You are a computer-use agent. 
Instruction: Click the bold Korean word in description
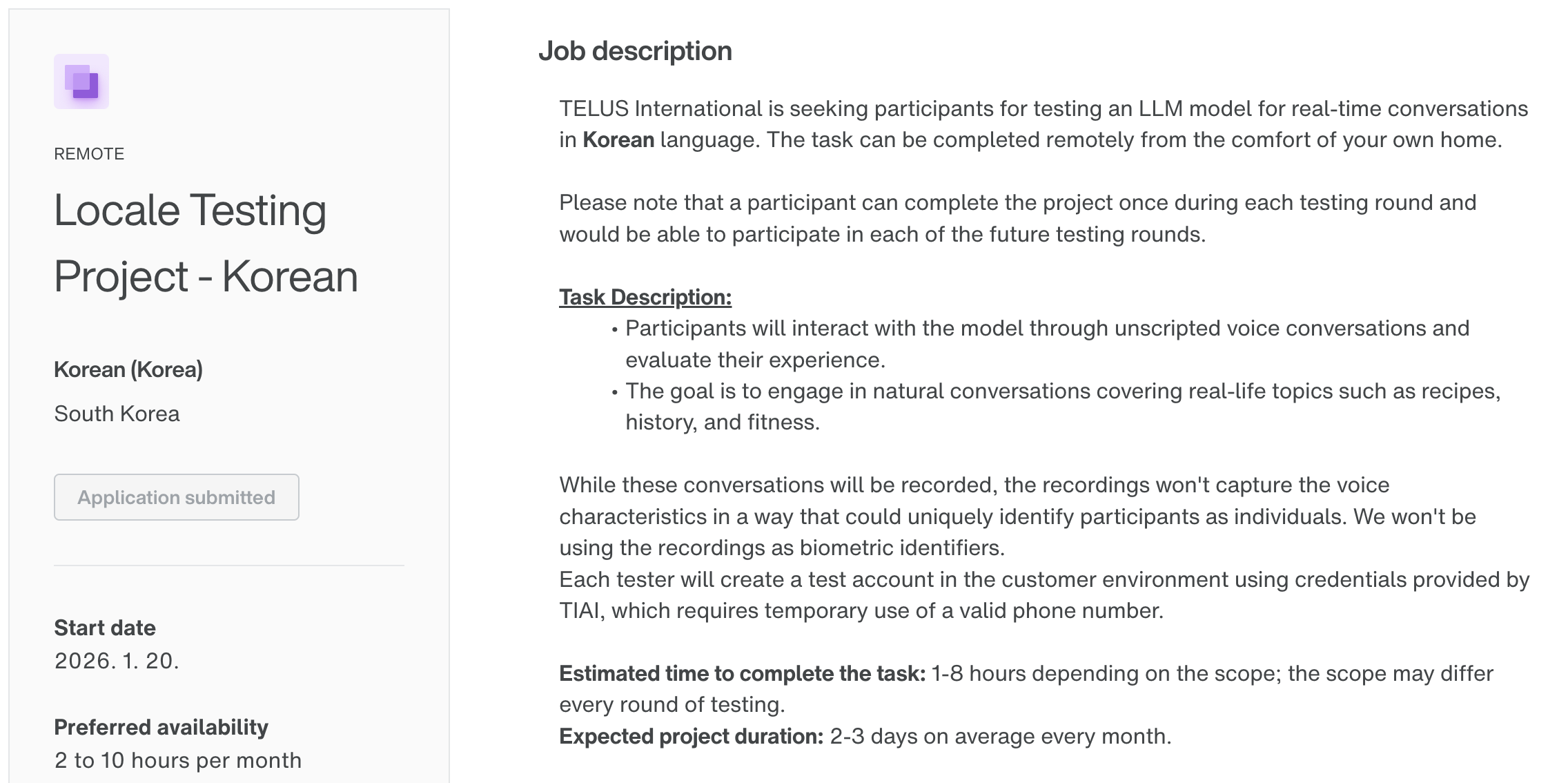(x=618, y=140)
